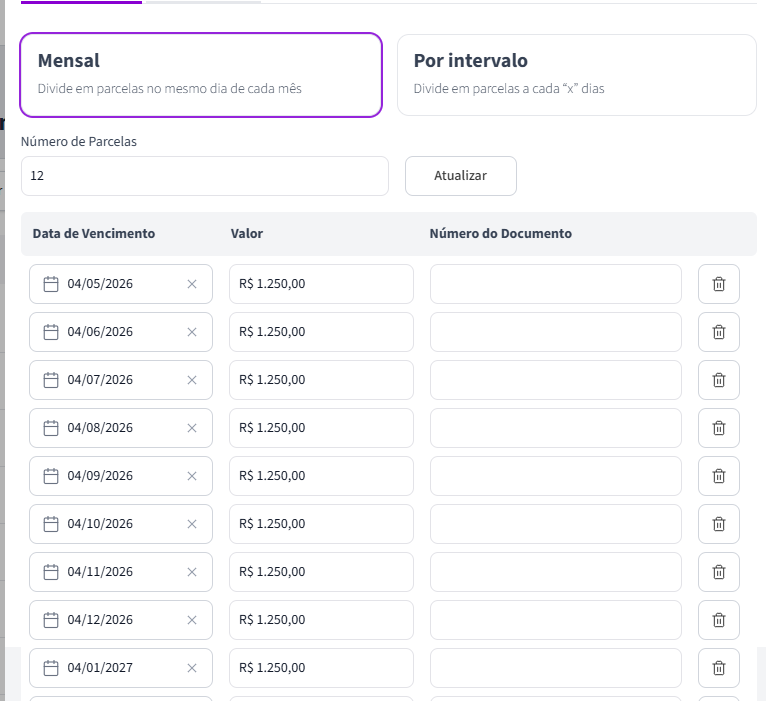Focus document number field for 04/06/2026

(556, 332)
